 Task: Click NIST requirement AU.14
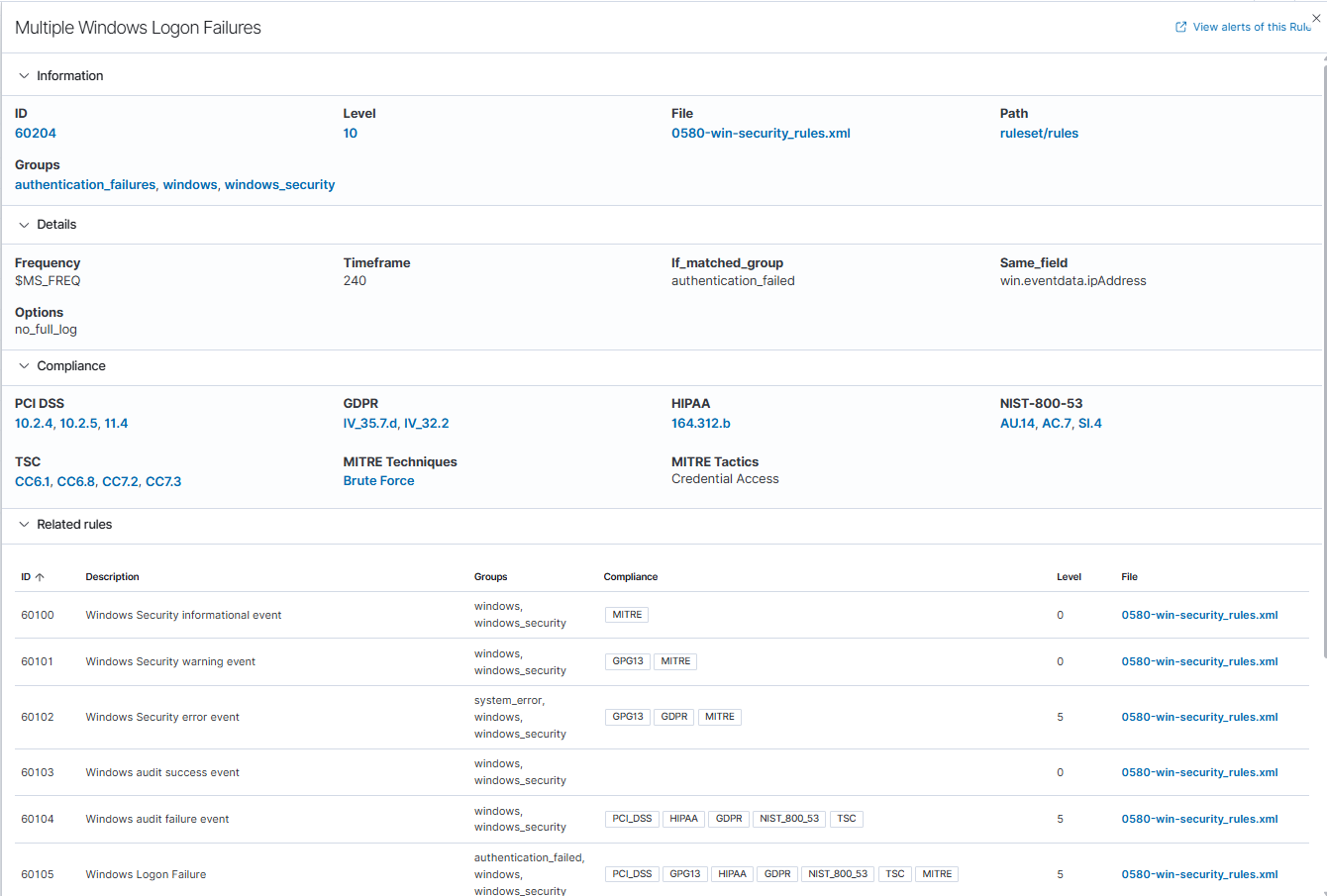coord(1017,424)
